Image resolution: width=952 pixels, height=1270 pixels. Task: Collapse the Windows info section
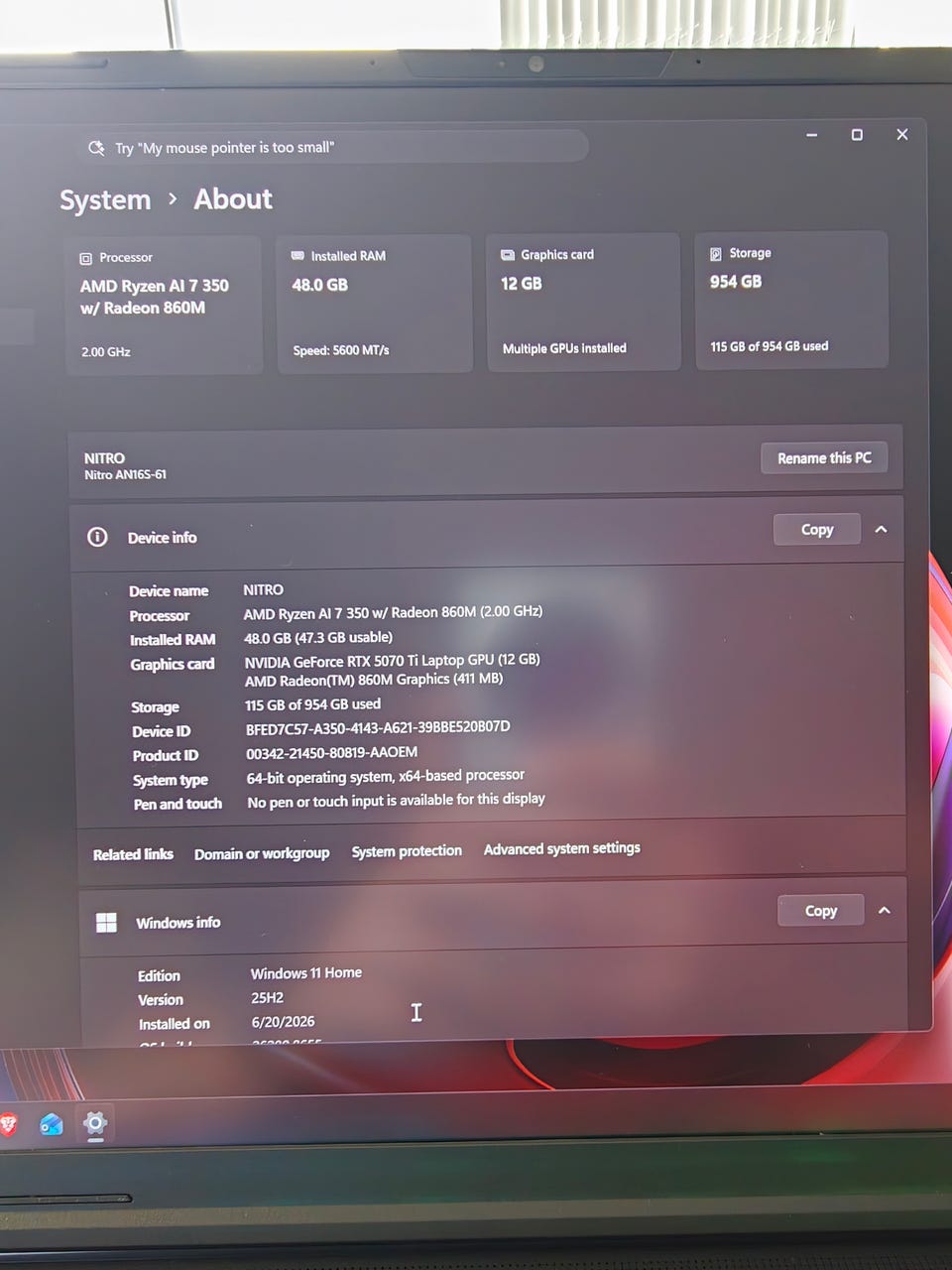885,910
